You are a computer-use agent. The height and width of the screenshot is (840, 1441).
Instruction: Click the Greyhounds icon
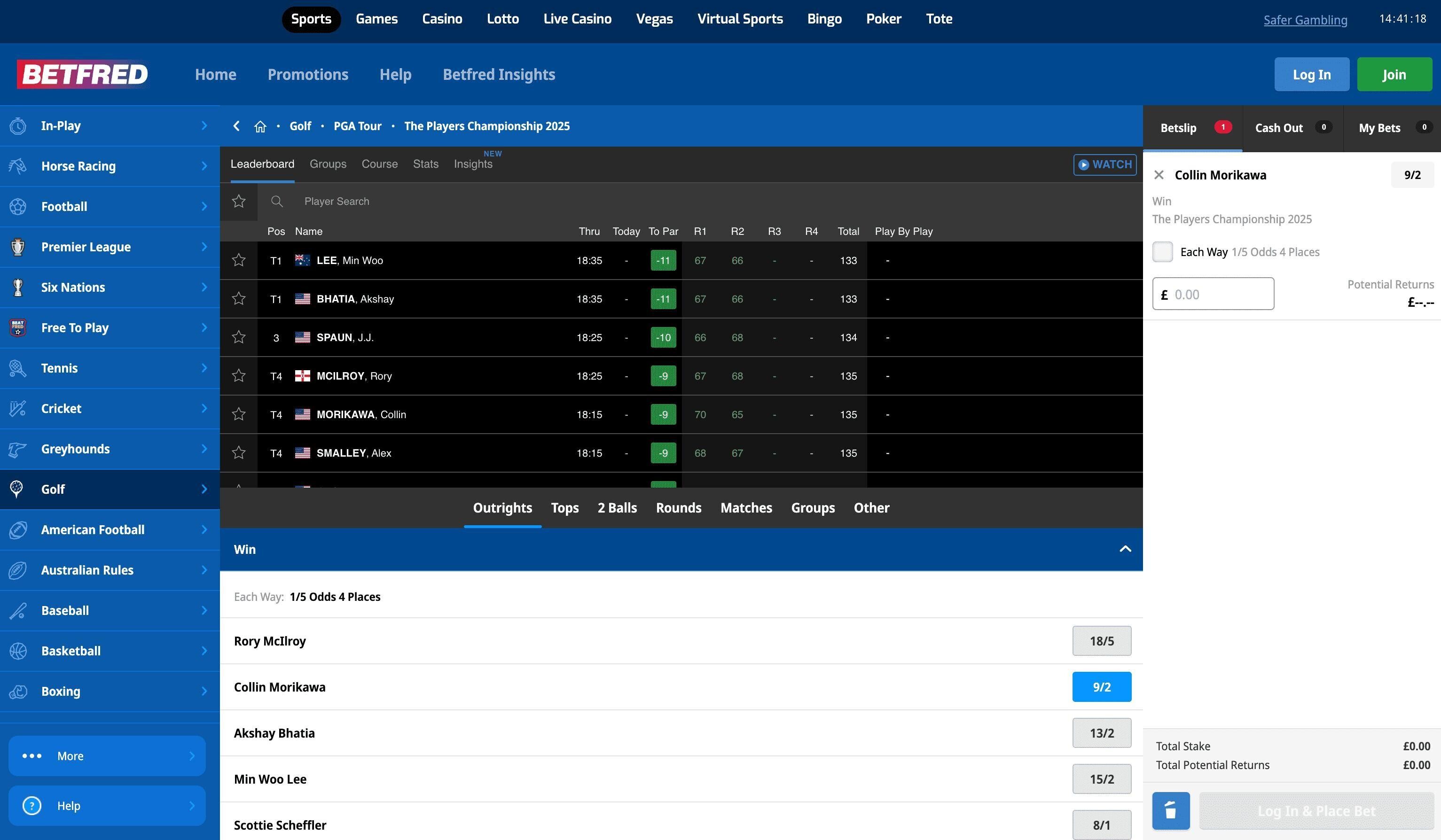point(18,449)
